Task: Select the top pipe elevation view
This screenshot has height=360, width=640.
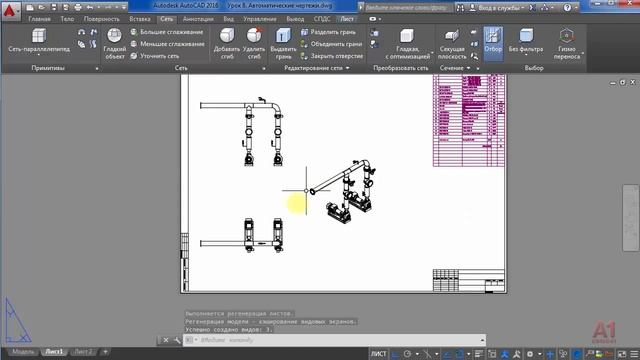Action: (242, 131)
